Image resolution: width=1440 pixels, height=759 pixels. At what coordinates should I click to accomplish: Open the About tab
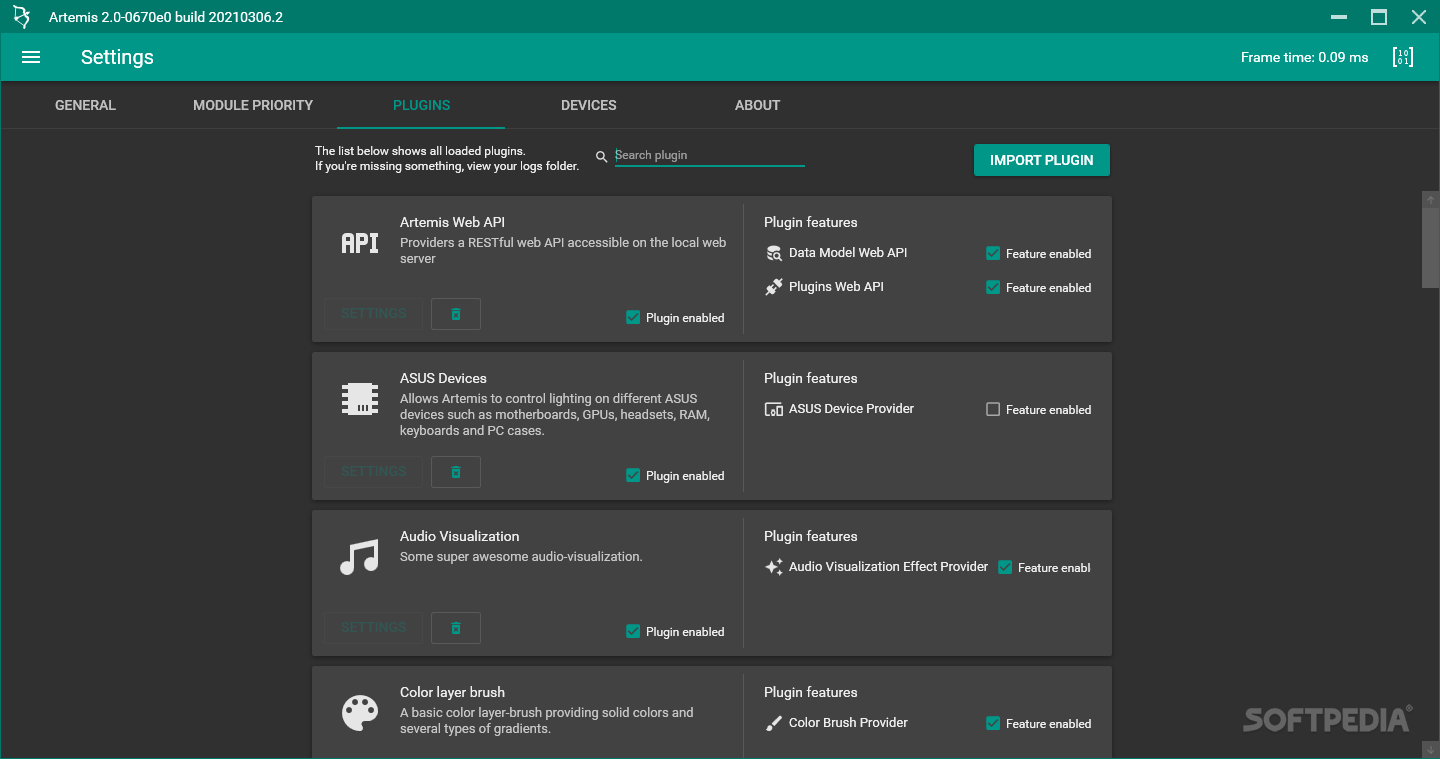click(x=757, y=105)
